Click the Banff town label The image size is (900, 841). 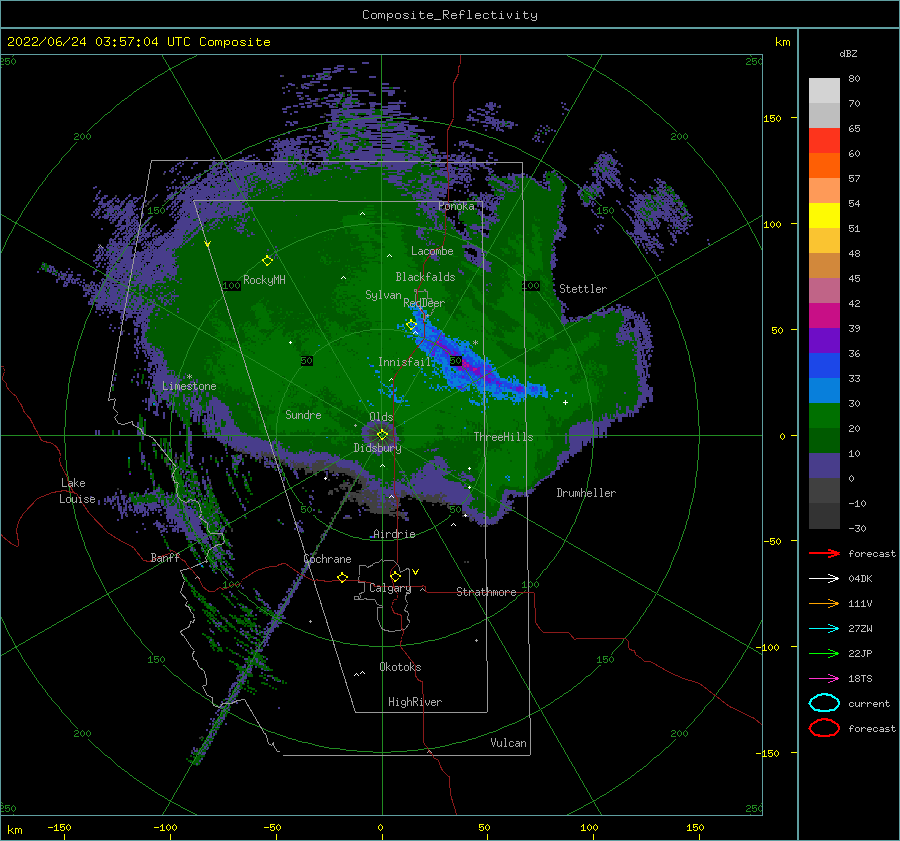click(x=165, y=557)
